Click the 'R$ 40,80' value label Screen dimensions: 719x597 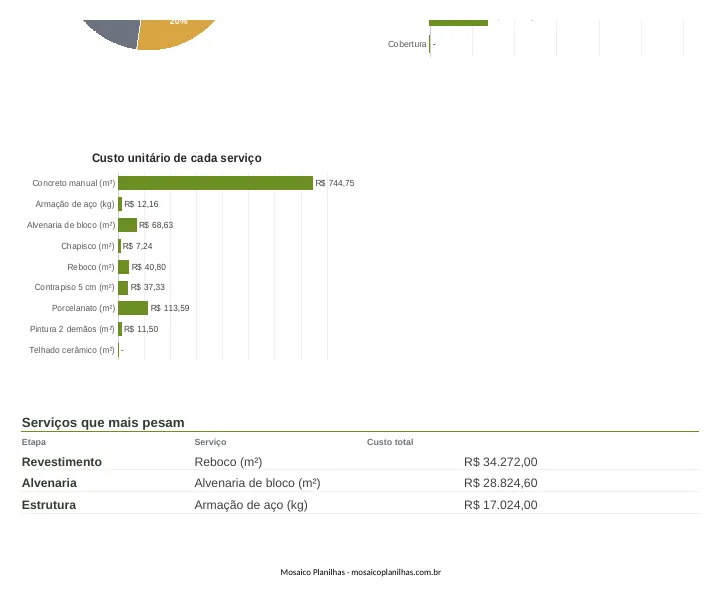click(x=149, y=267)
